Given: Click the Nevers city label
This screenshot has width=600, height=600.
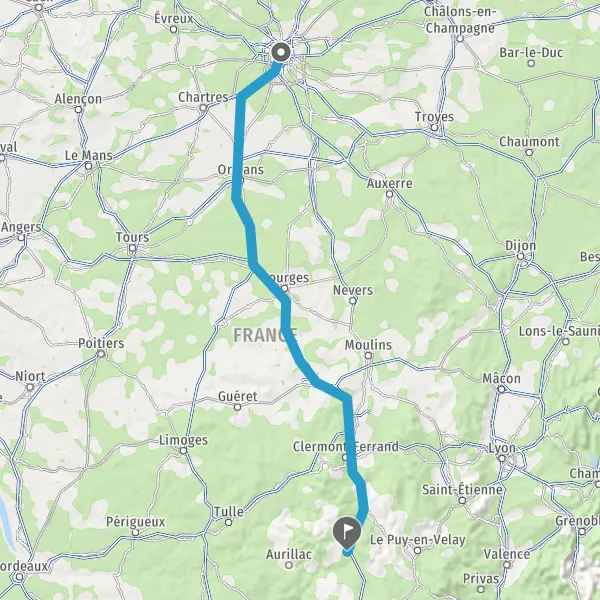Looking at the screenshot, I should (x=352, y=290).
